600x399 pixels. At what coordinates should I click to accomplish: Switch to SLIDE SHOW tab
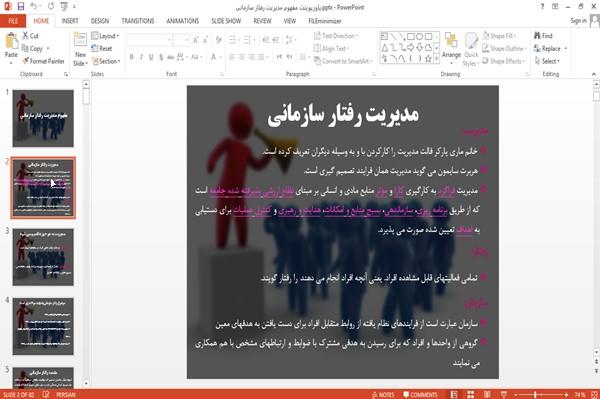tap(226, 21)
